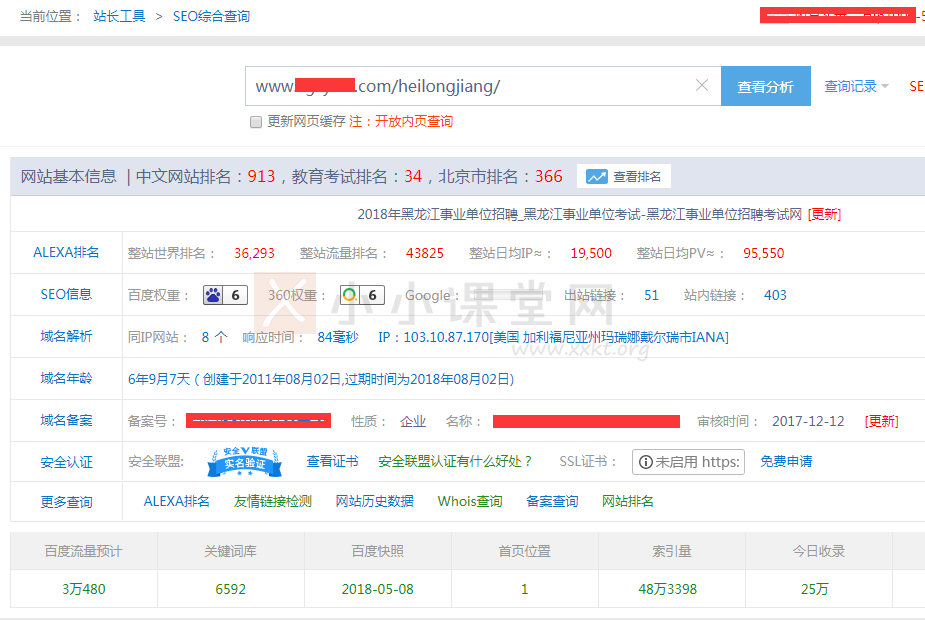Image resolution: width=925 pixels, height=620 pixels.
Task: Click inside the URL query input field
Action: click(x=483, y=86)
